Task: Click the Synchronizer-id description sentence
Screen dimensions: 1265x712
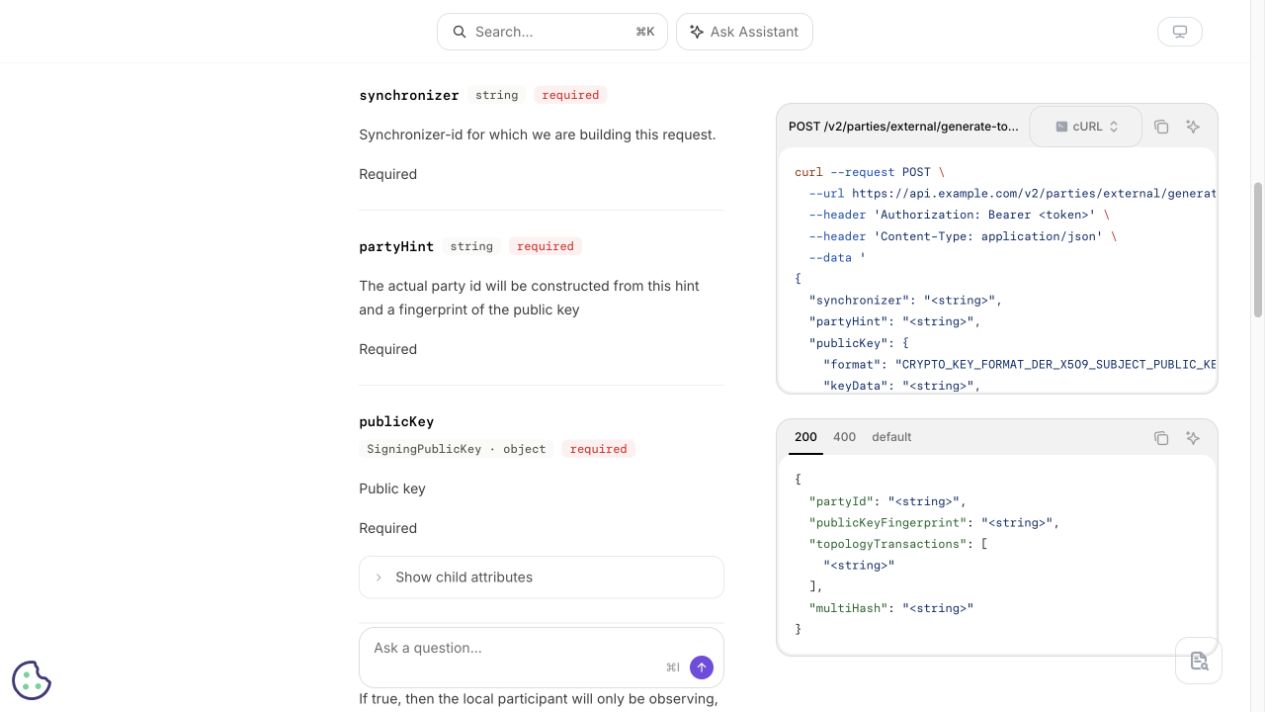Action: pyautogui.click(x=537, y=134)
